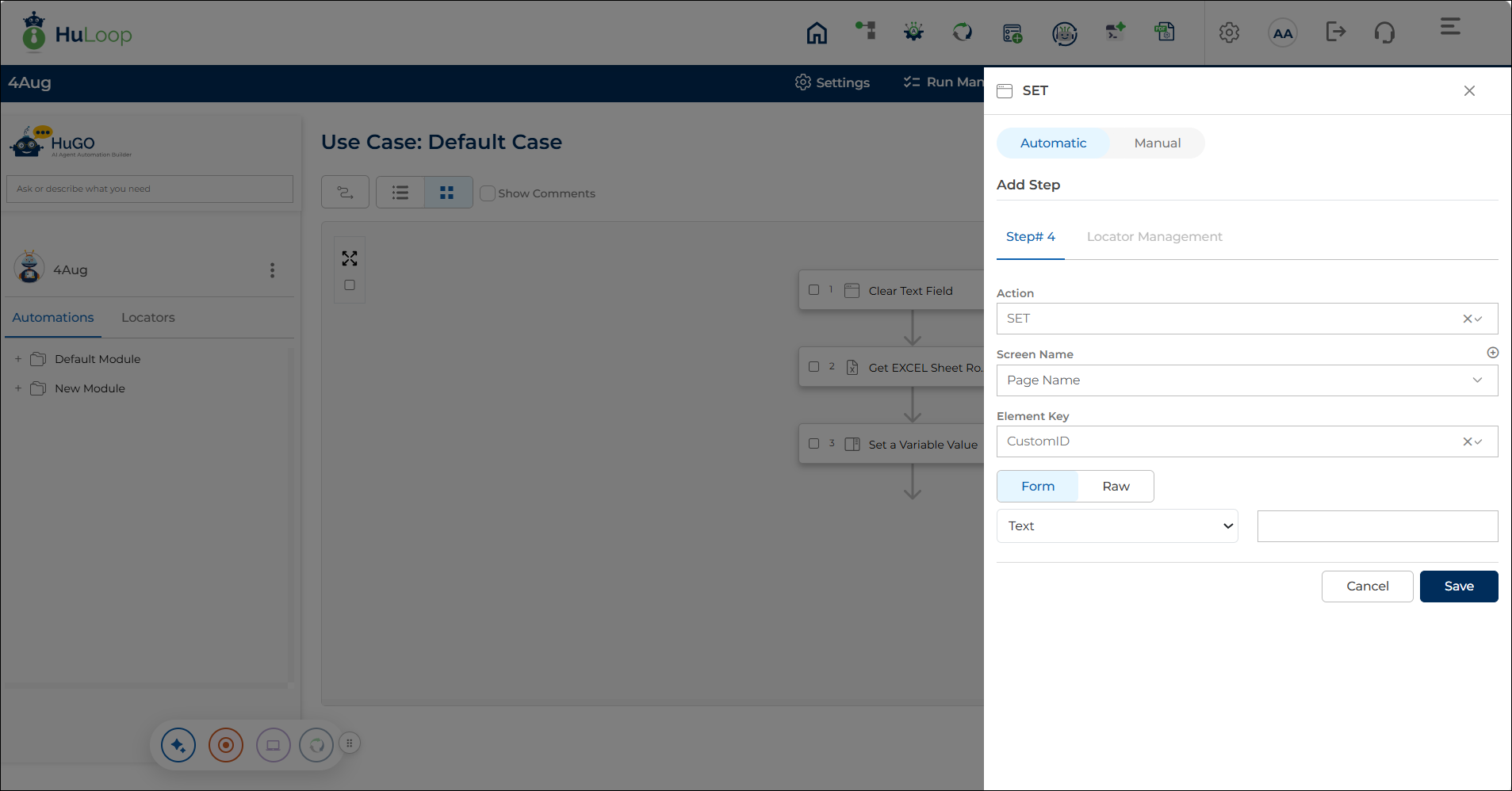Expand the Default Module tree node
1512x791 pixels.
(x=18, y=359)
